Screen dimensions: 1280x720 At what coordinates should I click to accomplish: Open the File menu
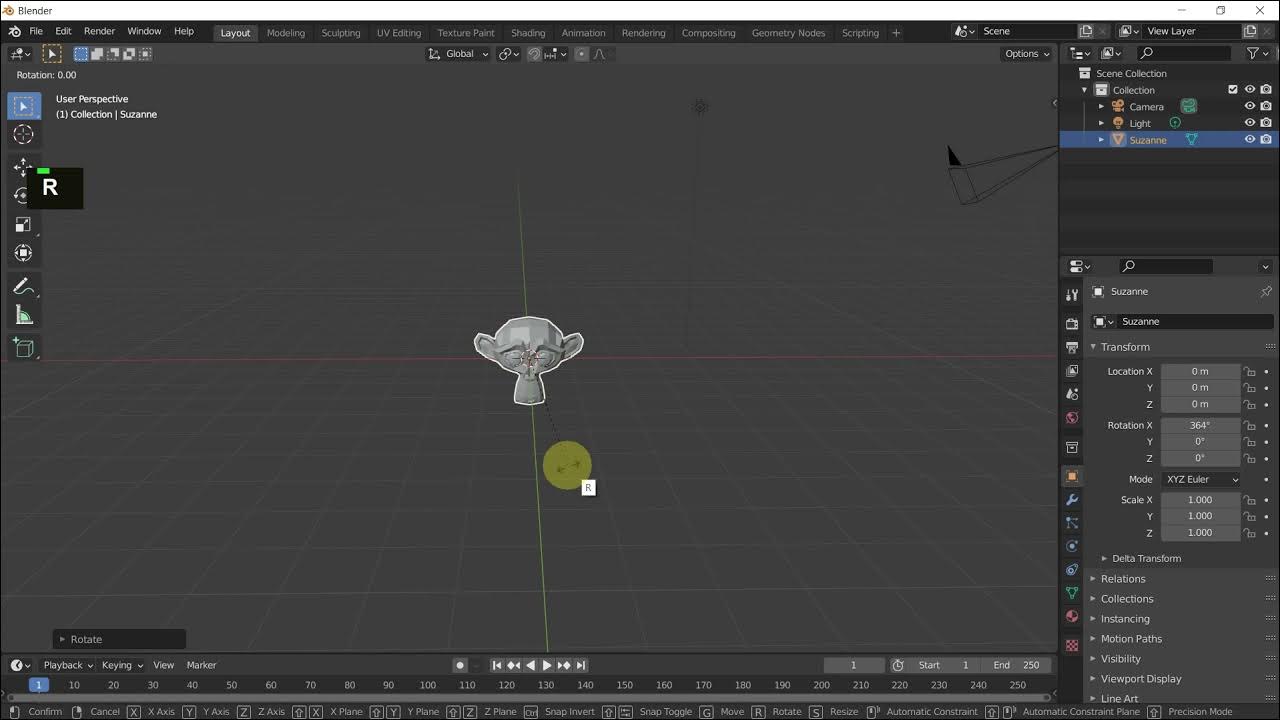click(36, 32)
